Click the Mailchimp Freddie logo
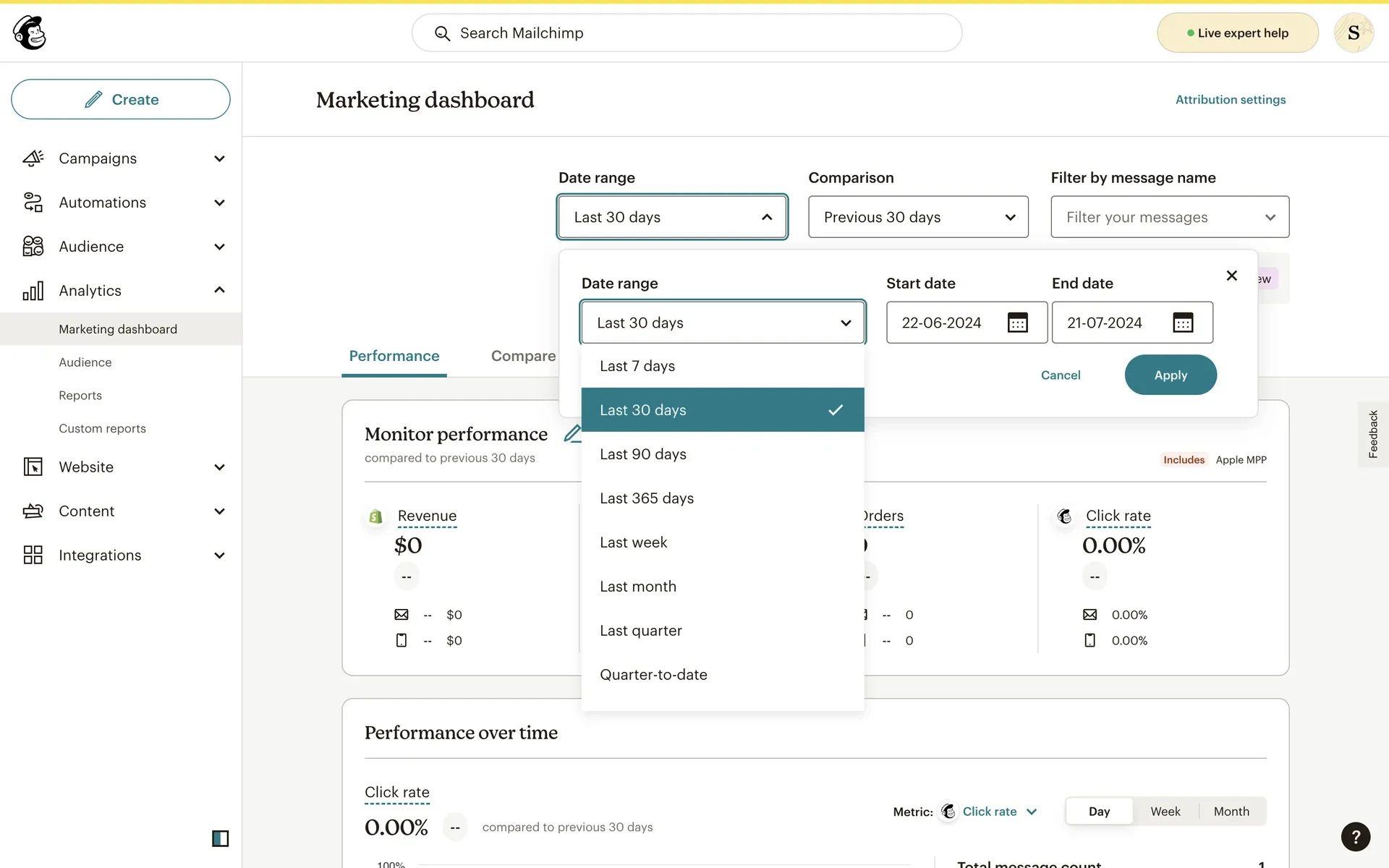This screenshot has width=1389, height=868. [x=30, y=33]
